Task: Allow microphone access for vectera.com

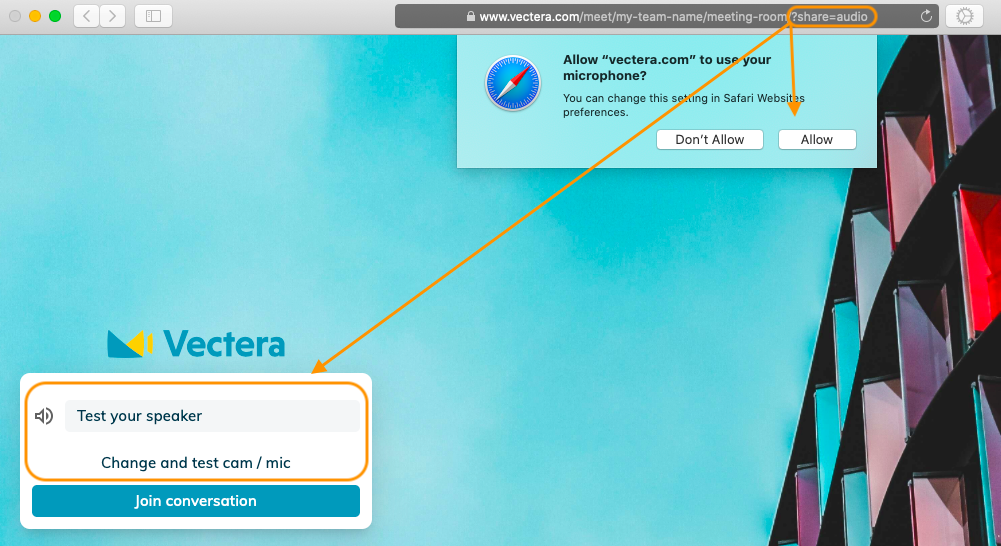Action: 817,140
